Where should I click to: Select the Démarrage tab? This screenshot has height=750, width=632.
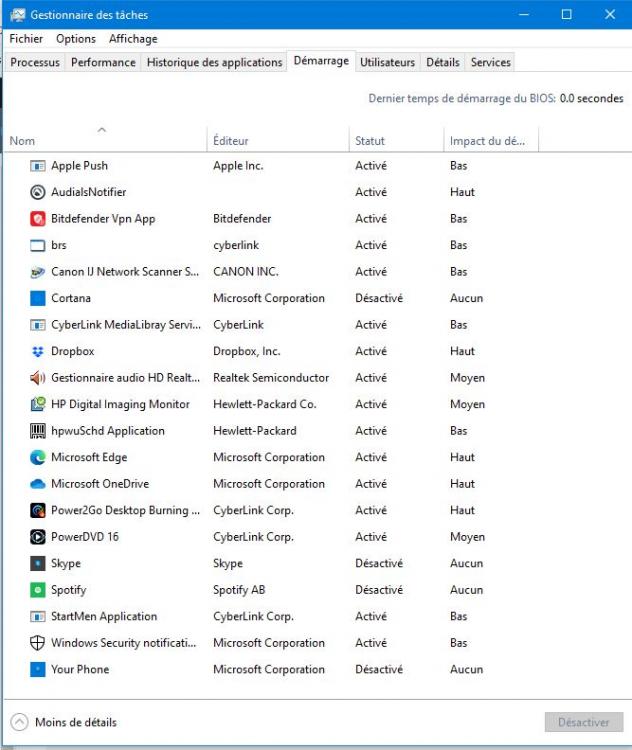(x=321, y=61)
